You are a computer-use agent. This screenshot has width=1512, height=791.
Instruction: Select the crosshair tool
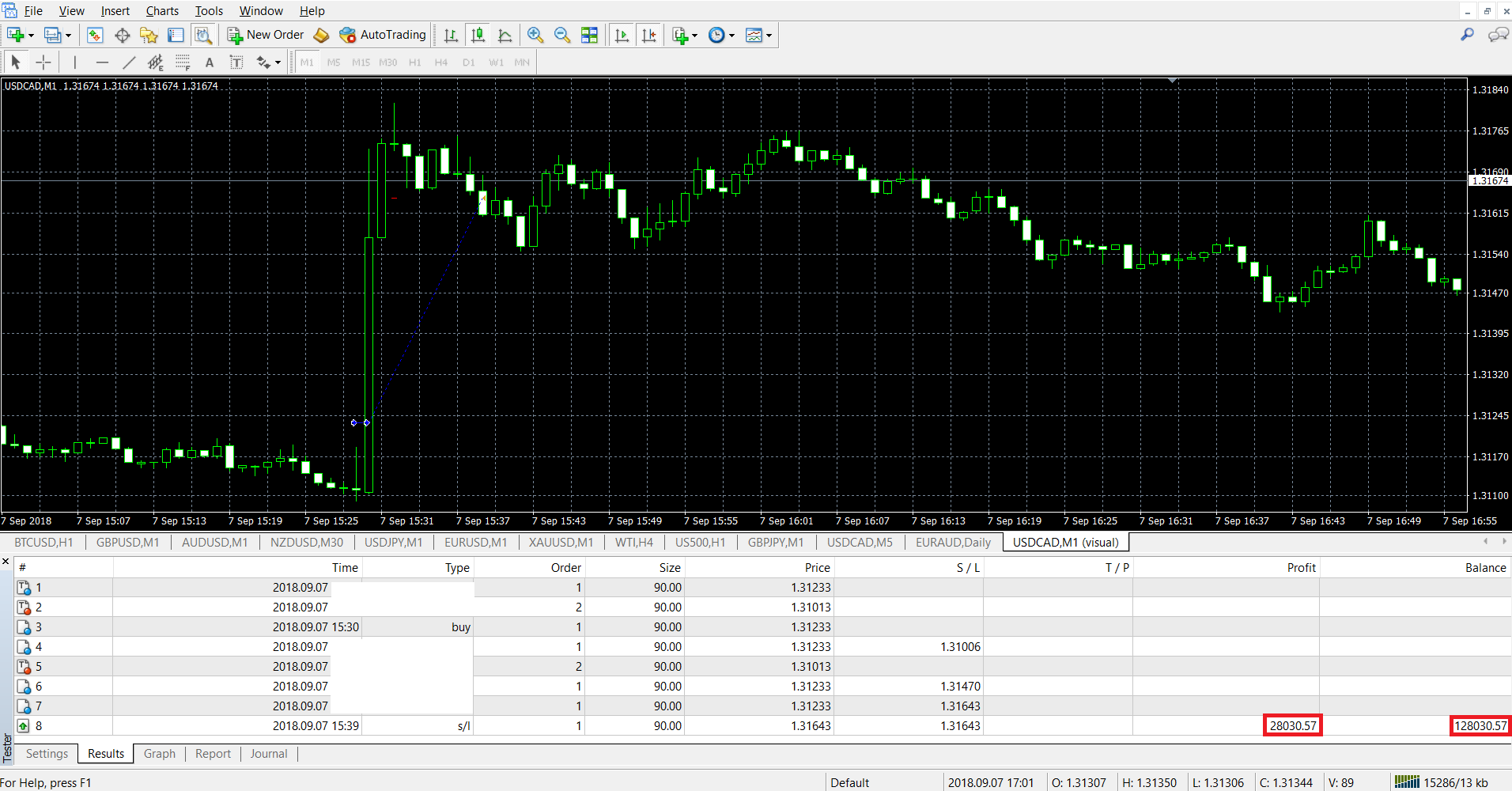tap(43, 62)
